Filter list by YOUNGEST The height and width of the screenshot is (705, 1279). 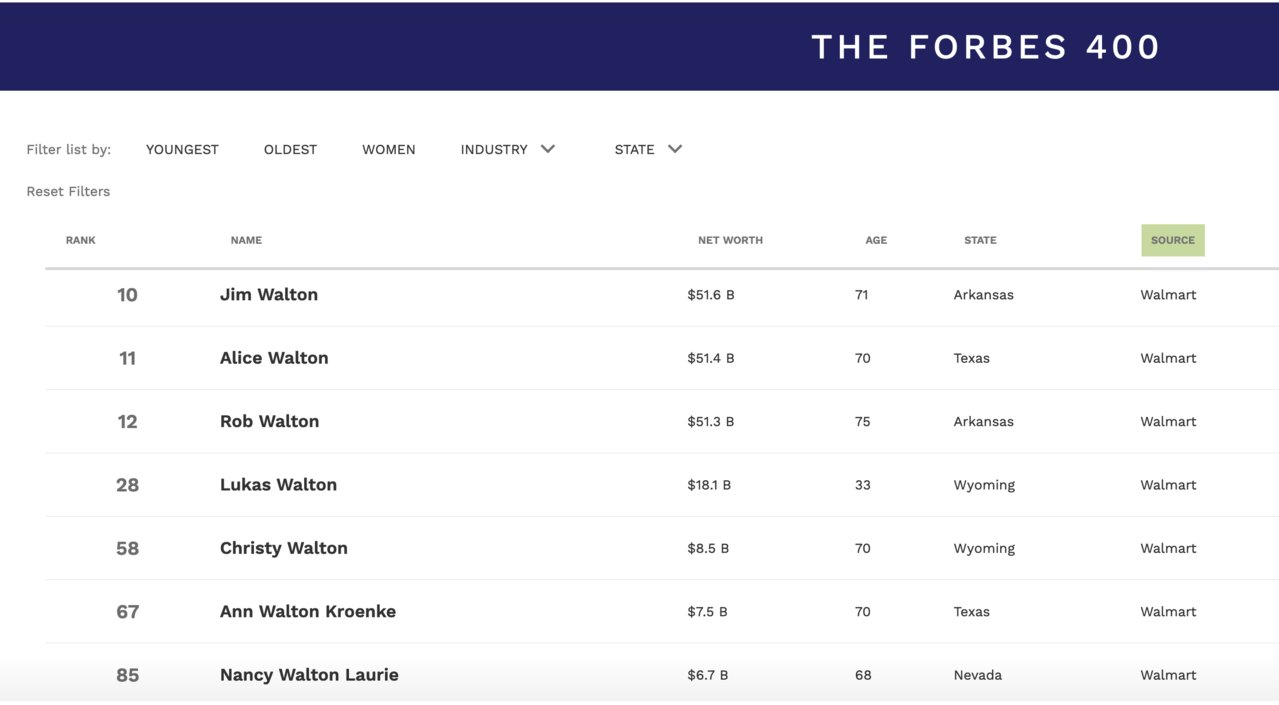pyautogui.click(x=182, y=149)
